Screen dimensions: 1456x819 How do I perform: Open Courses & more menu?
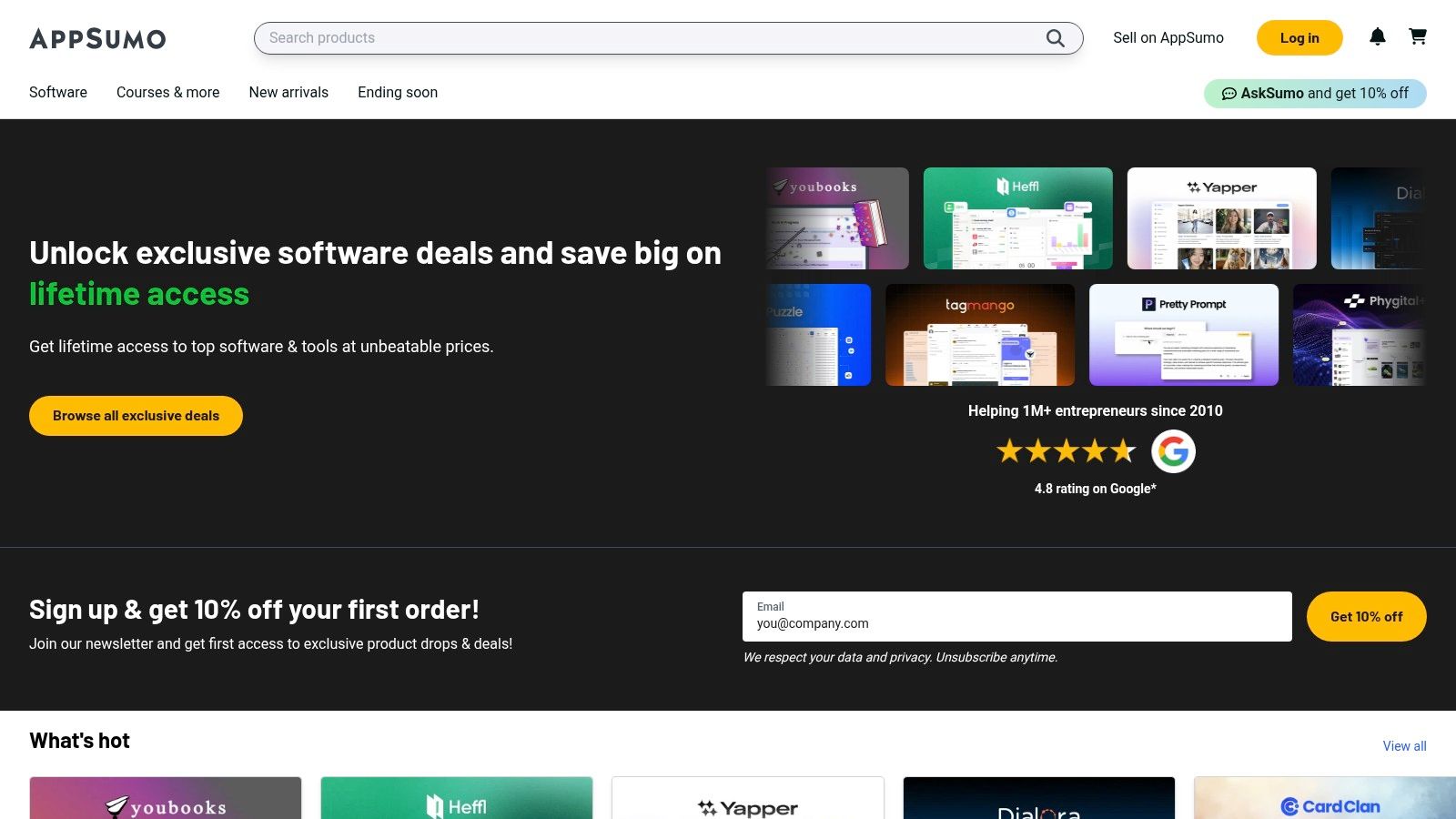(167, 92)
